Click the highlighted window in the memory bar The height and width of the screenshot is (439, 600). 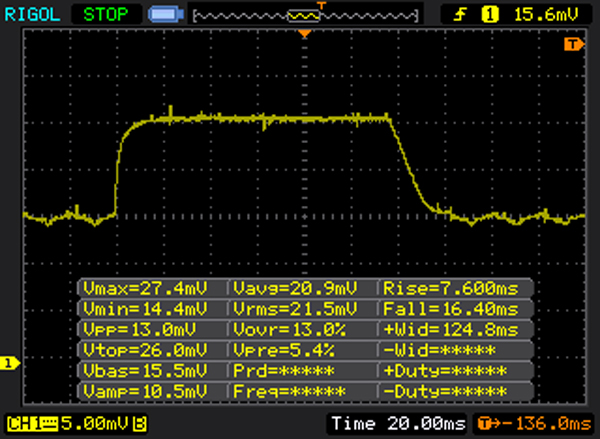303,16
